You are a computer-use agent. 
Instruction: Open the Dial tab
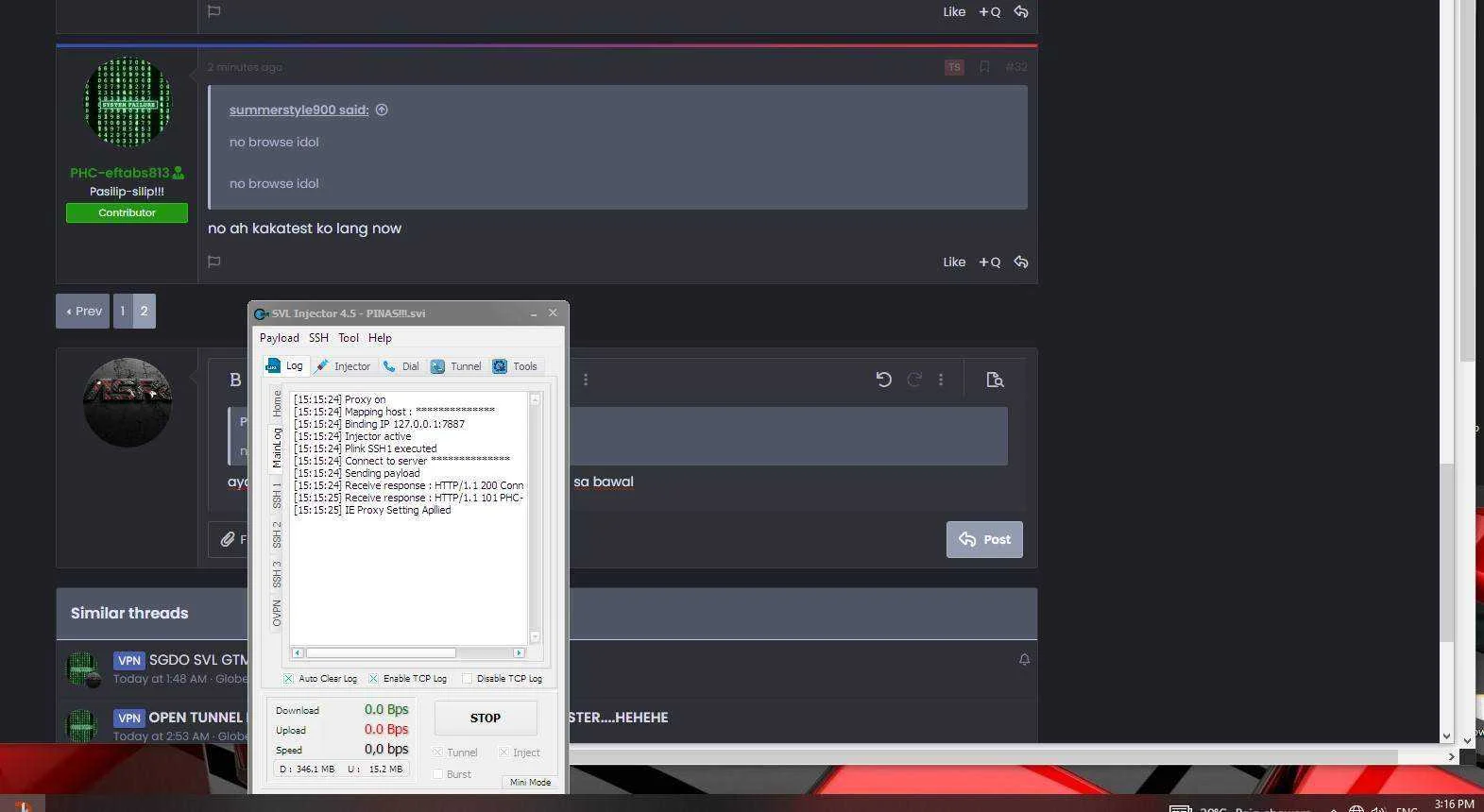click(x=401, y=366)
